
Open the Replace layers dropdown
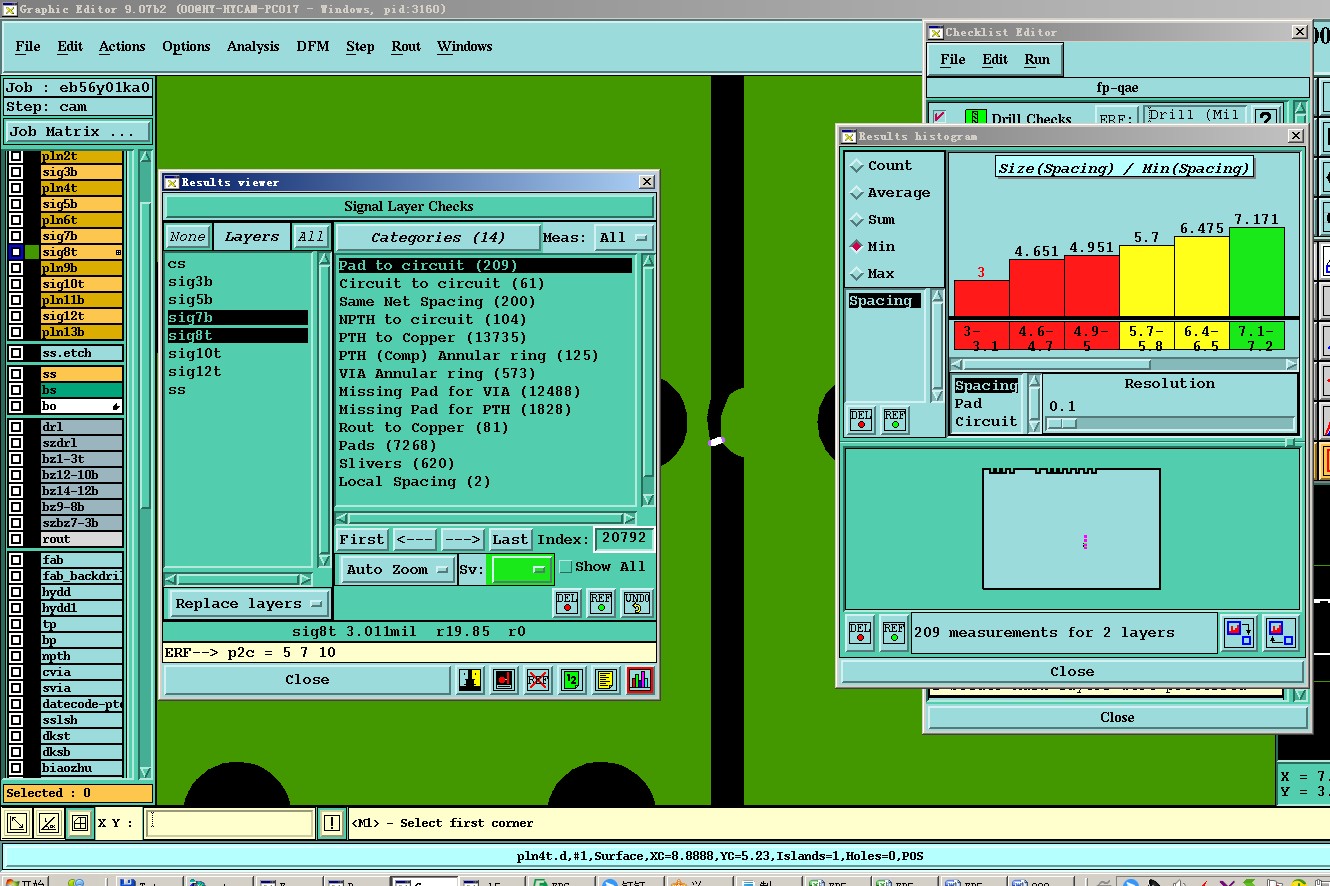pyautogui.click(x=247, y=604)
